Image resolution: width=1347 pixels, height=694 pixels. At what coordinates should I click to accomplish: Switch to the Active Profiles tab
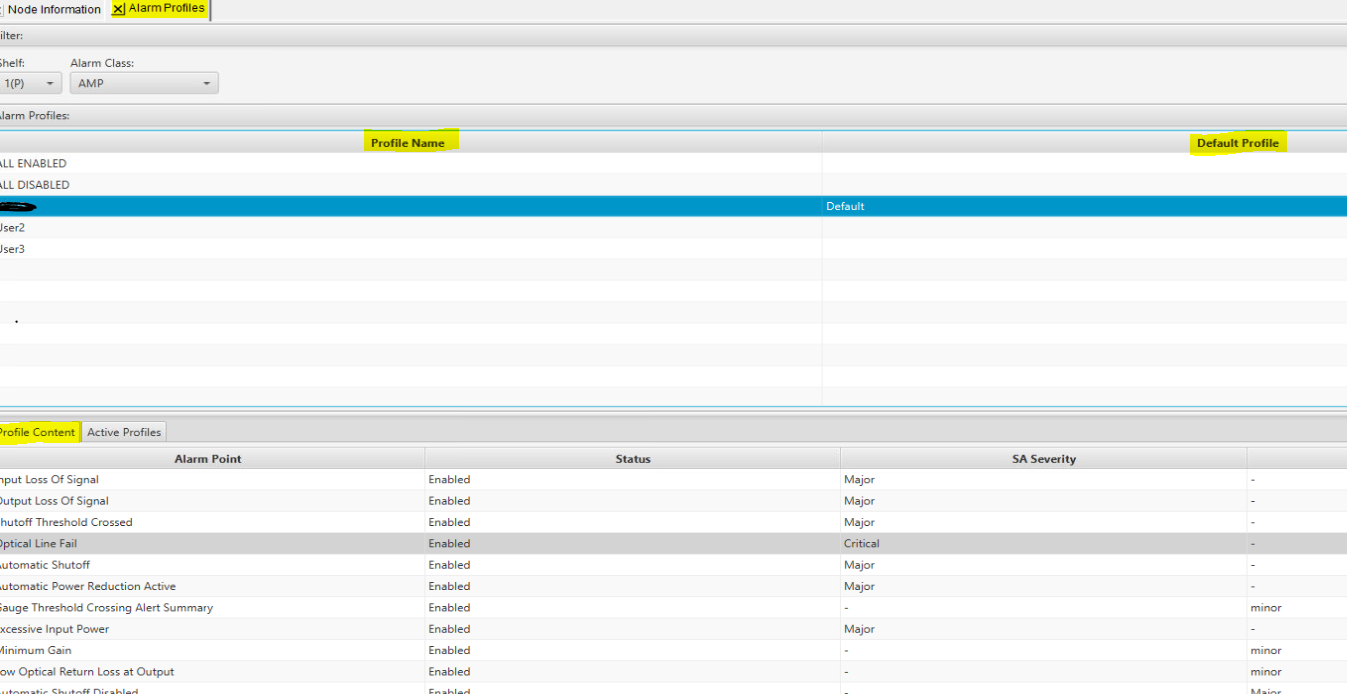[x=123, y=431]
